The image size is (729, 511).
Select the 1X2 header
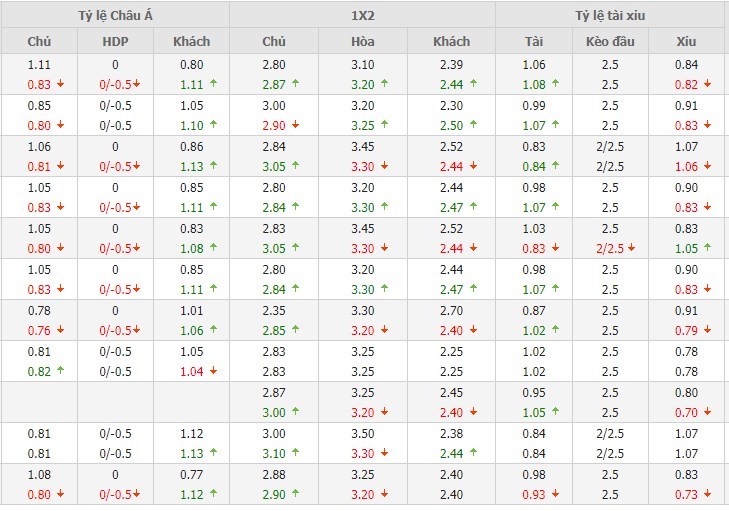click(x=362, y=14)
